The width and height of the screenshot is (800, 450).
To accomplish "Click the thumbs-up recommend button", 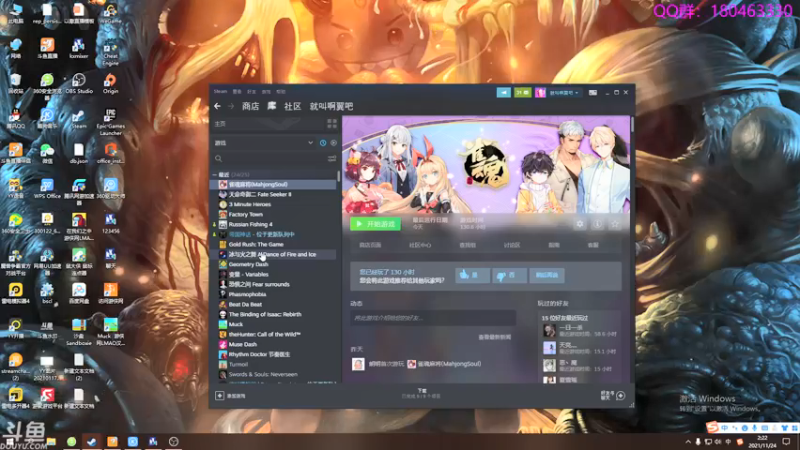I will coord(472,275).
